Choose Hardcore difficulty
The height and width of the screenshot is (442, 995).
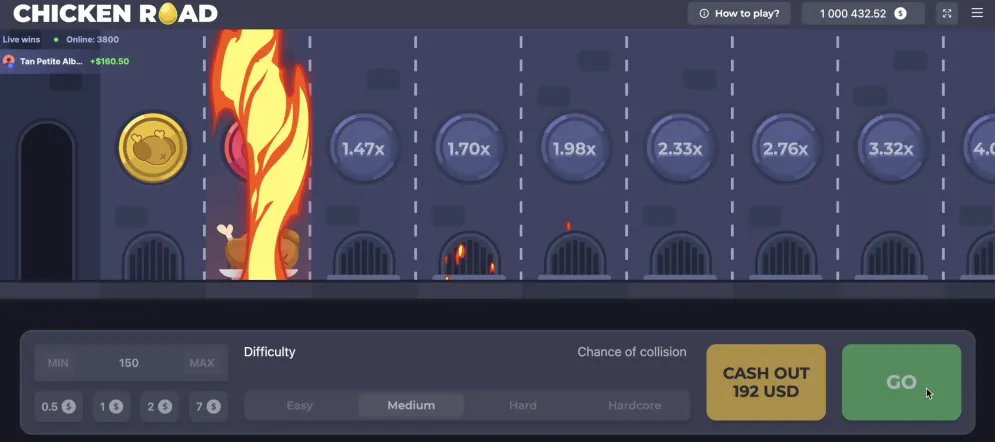635,405
